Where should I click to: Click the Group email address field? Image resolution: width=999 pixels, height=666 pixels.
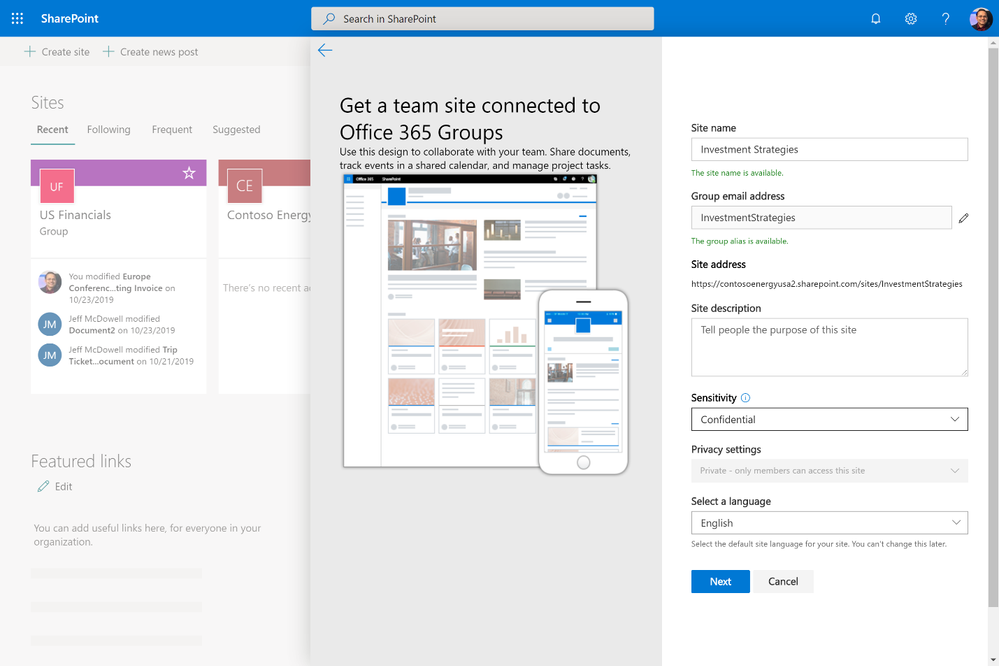coord(821,217)
